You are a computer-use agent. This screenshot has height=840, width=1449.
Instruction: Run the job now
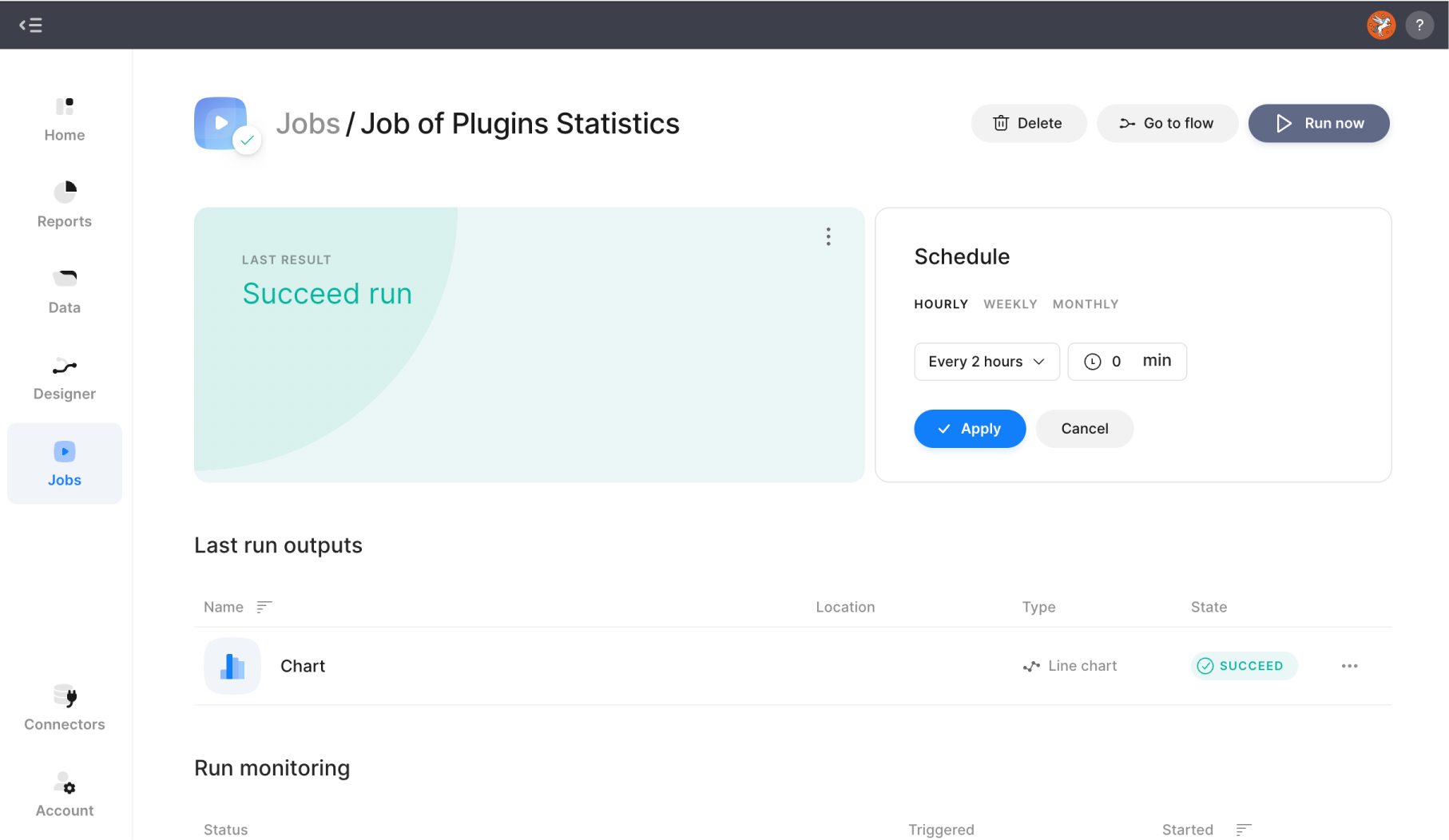[x=1318, y=123]
